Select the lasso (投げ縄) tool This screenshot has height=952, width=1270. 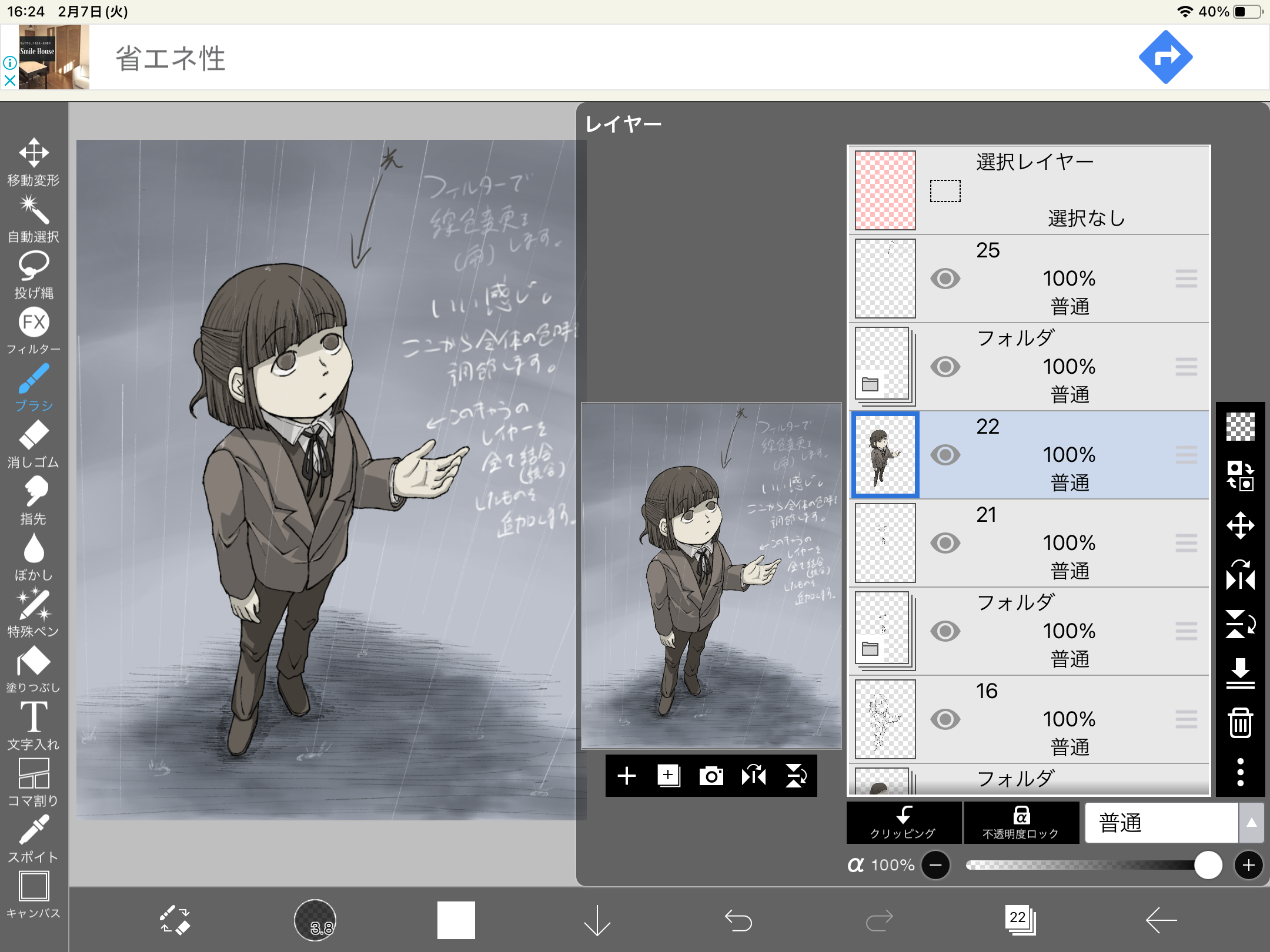pos(34,266)
